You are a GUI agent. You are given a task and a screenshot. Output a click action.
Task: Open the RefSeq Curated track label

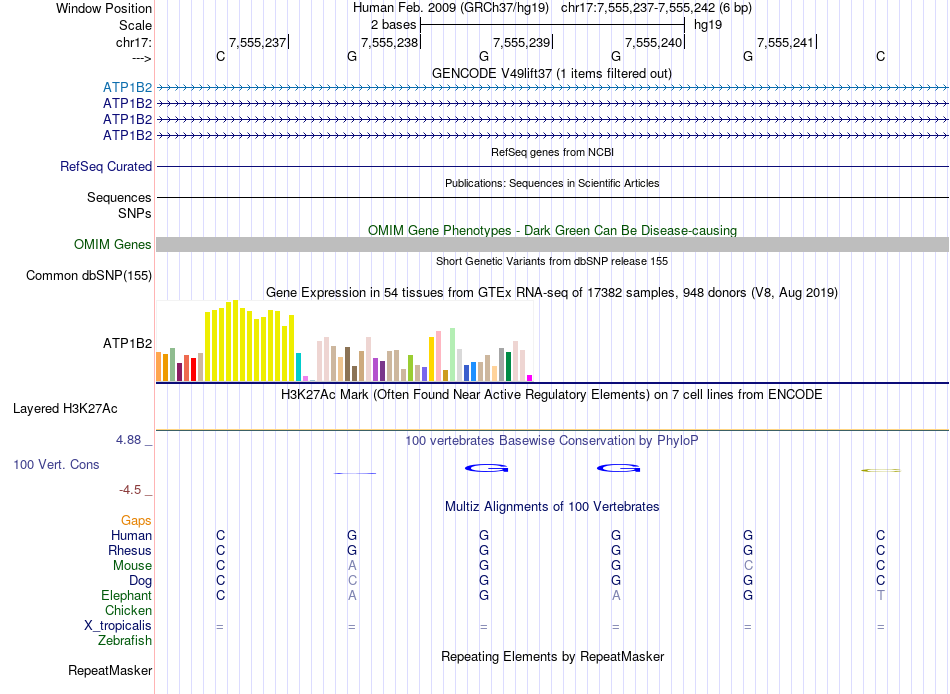pyautogui.click(x=106, y=166)
